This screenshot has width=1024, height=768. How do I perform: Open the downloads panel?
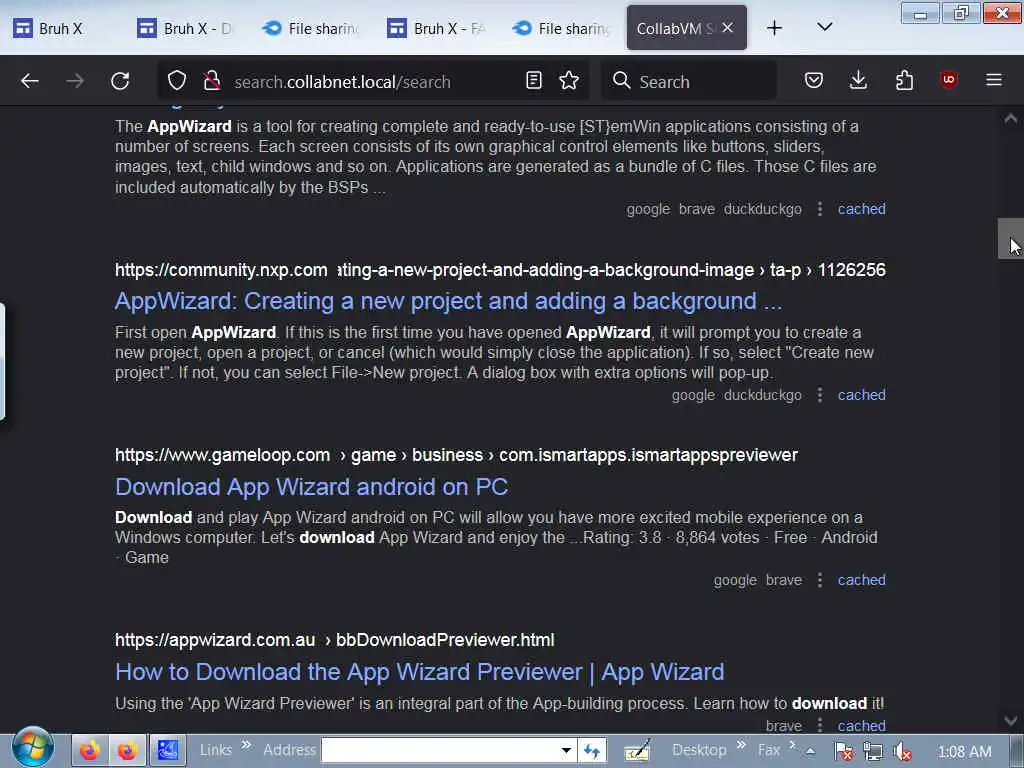coord(859,80)
